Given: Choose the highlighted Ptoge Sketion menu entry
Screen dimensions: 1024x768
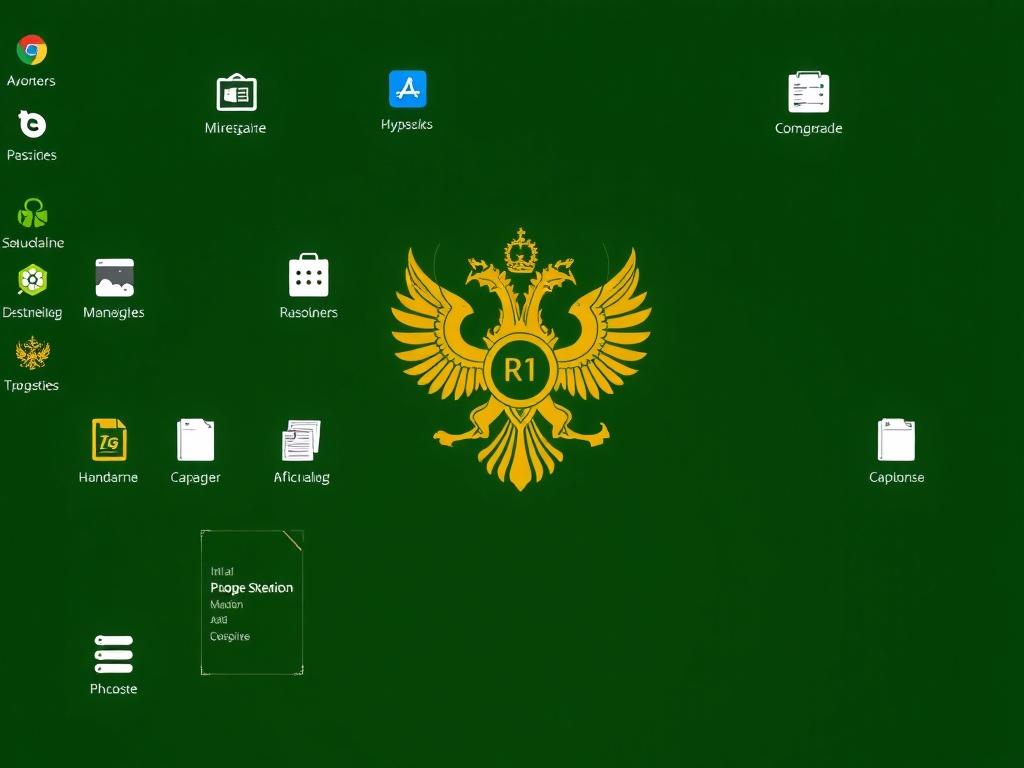Looking at the screenshot, I should 251,588.
